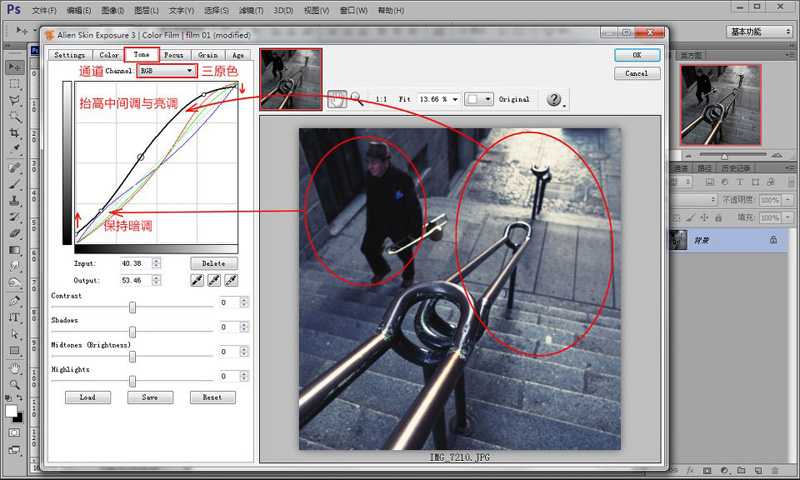Select the Hand tool in Photoshop toolbar
Screen dimensions: 800x480
(x=14, y=368)
